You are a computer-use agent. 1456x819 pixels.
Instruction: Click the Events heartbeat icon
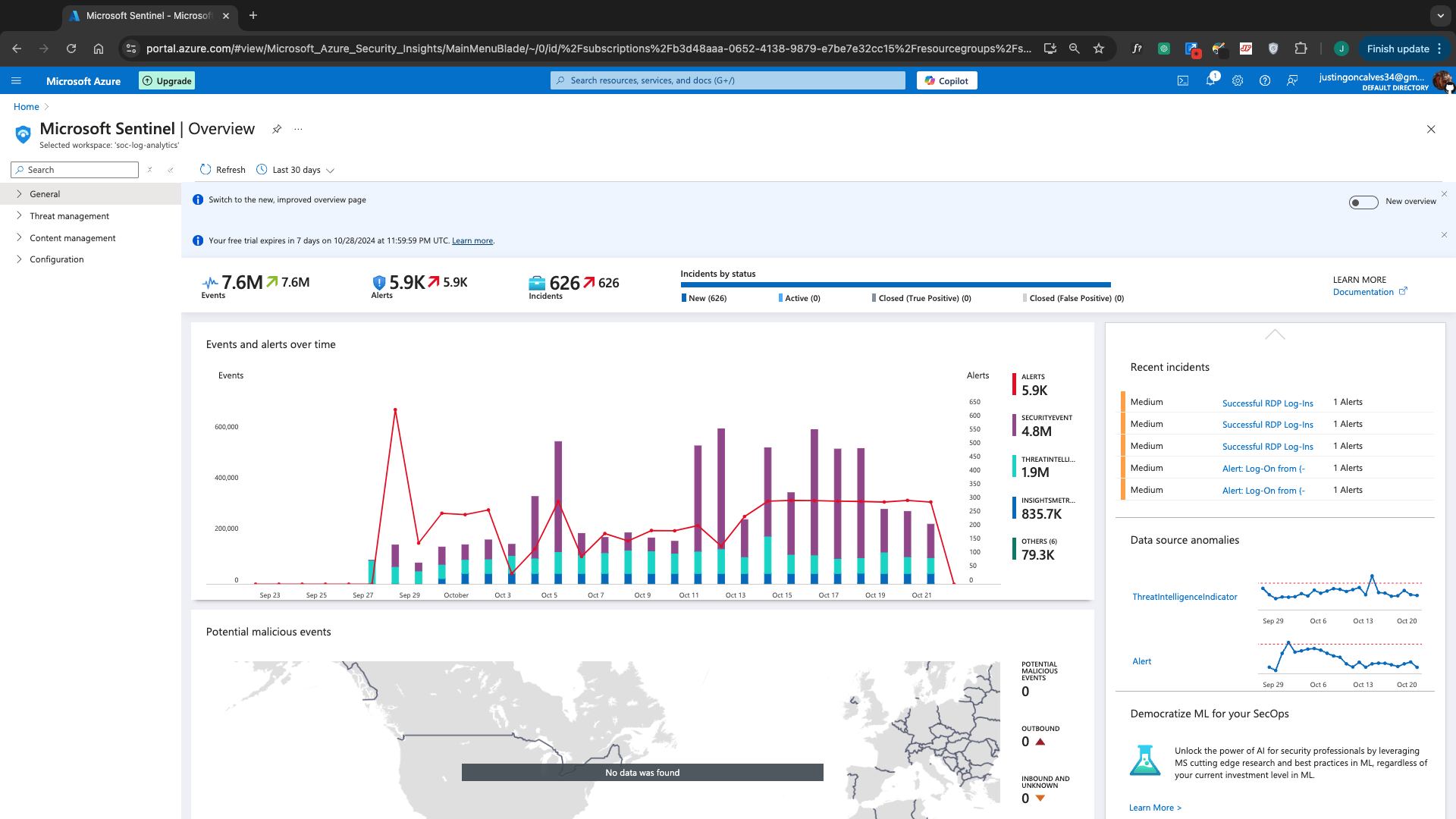pyautogui.click(x=210, y=283)
